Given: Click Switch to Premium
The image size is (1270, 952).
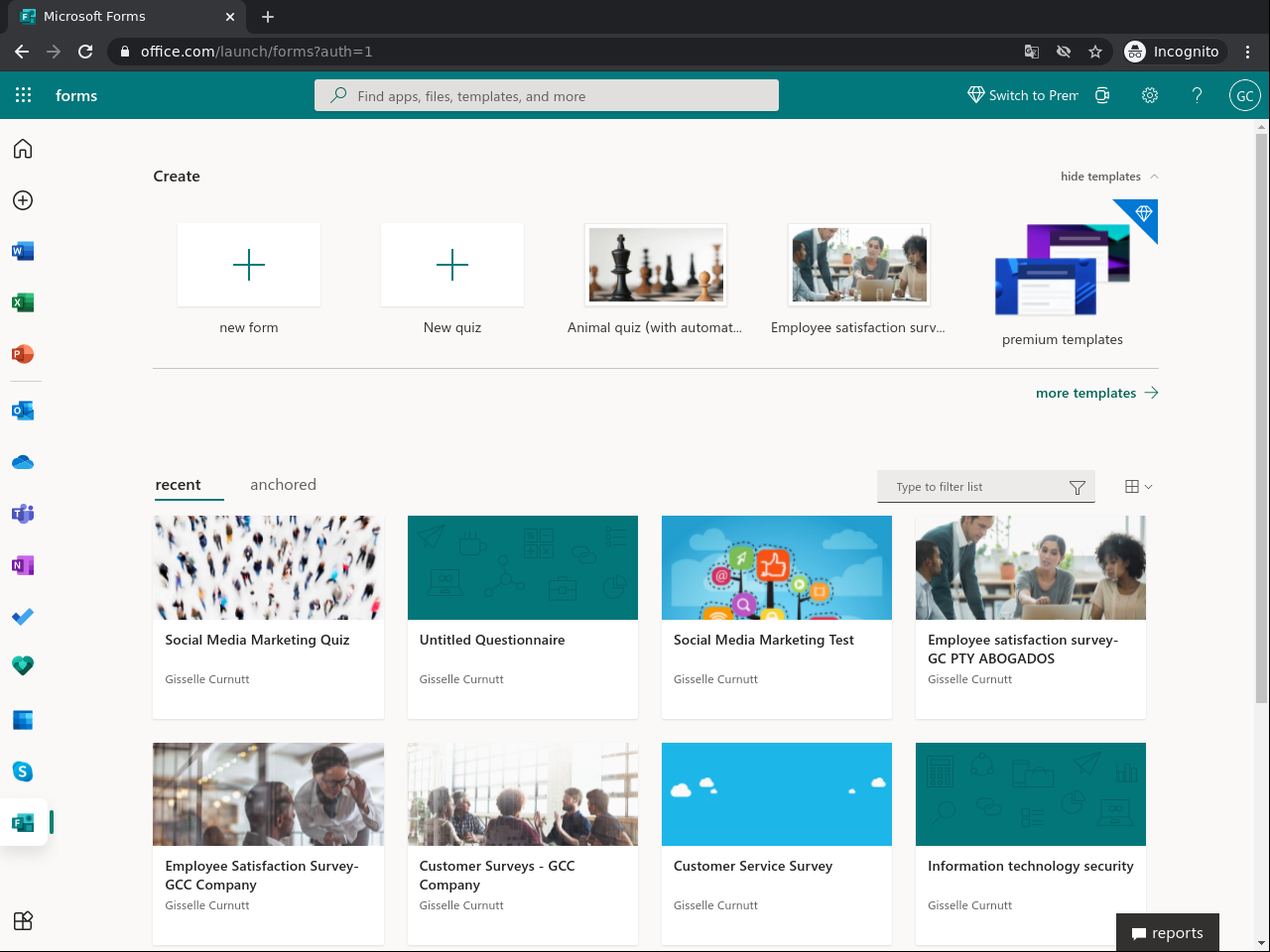Looking at the screenshot, I should point(1023,95).
